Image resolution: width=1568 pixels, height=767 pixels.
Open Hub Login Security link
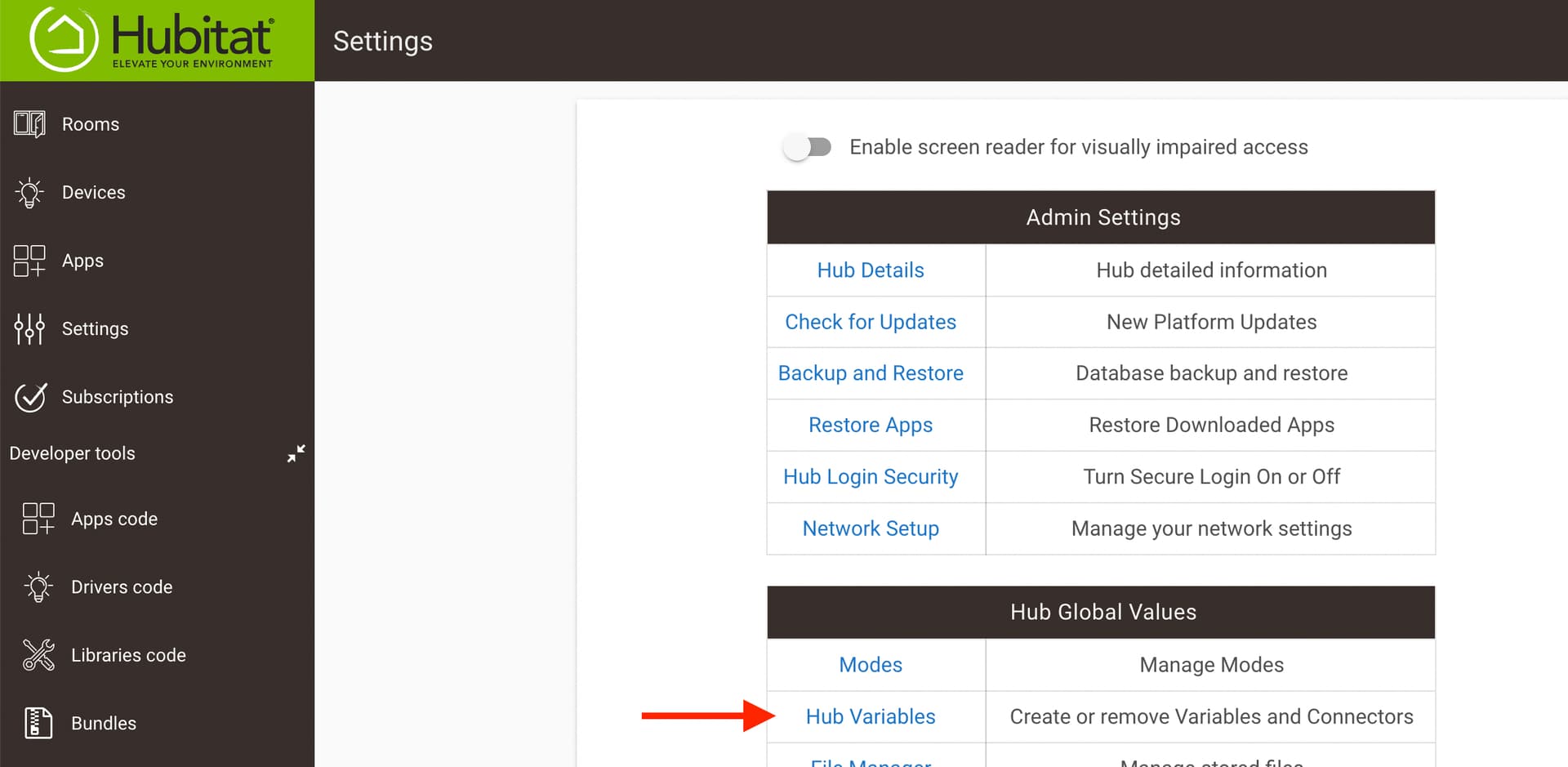click(871, 477)
